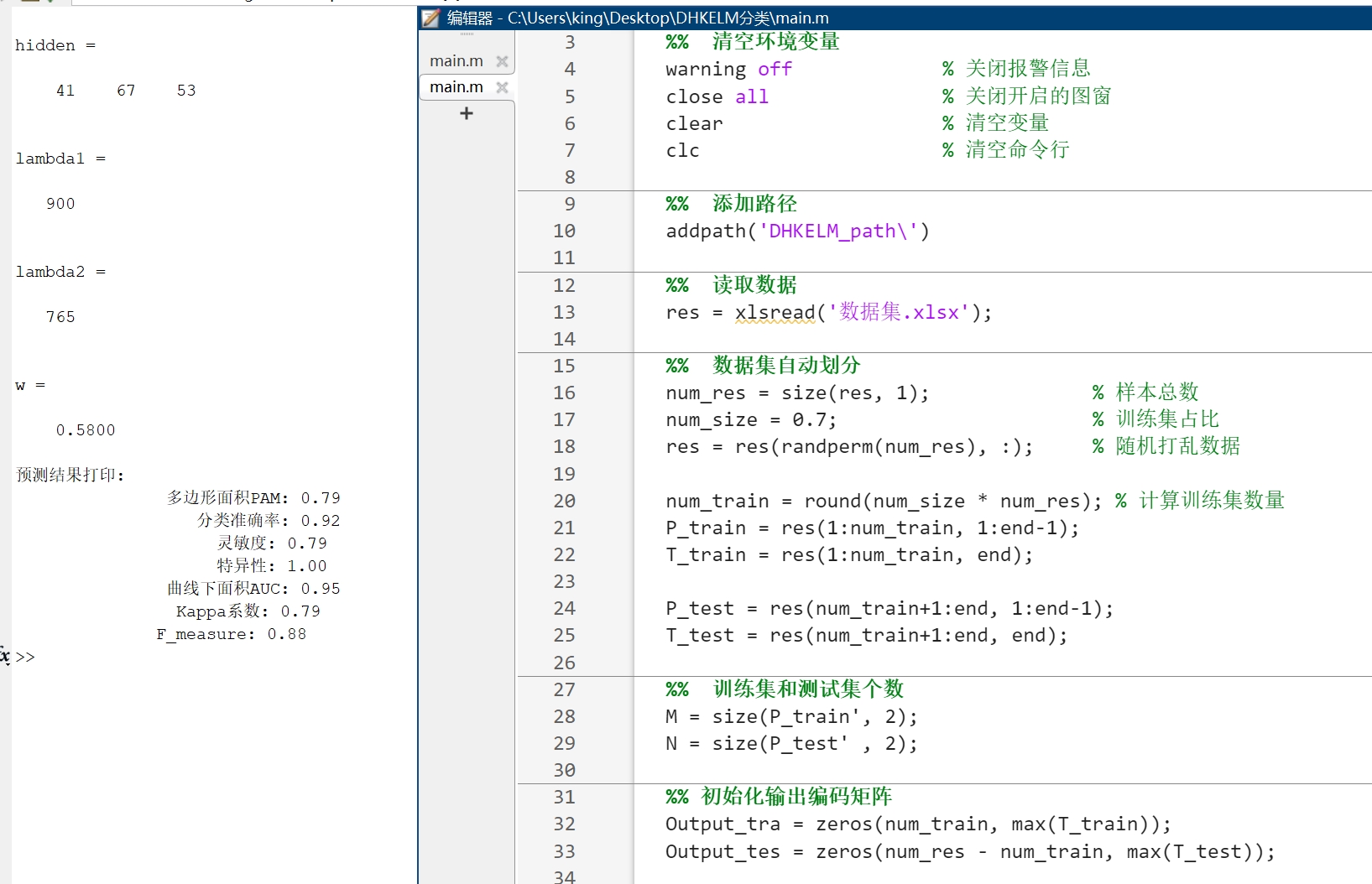The height and width of the screenshot is (884, 1372).
Task: Set breakpoint at line number 13
Action: click(x=564, y=313)
